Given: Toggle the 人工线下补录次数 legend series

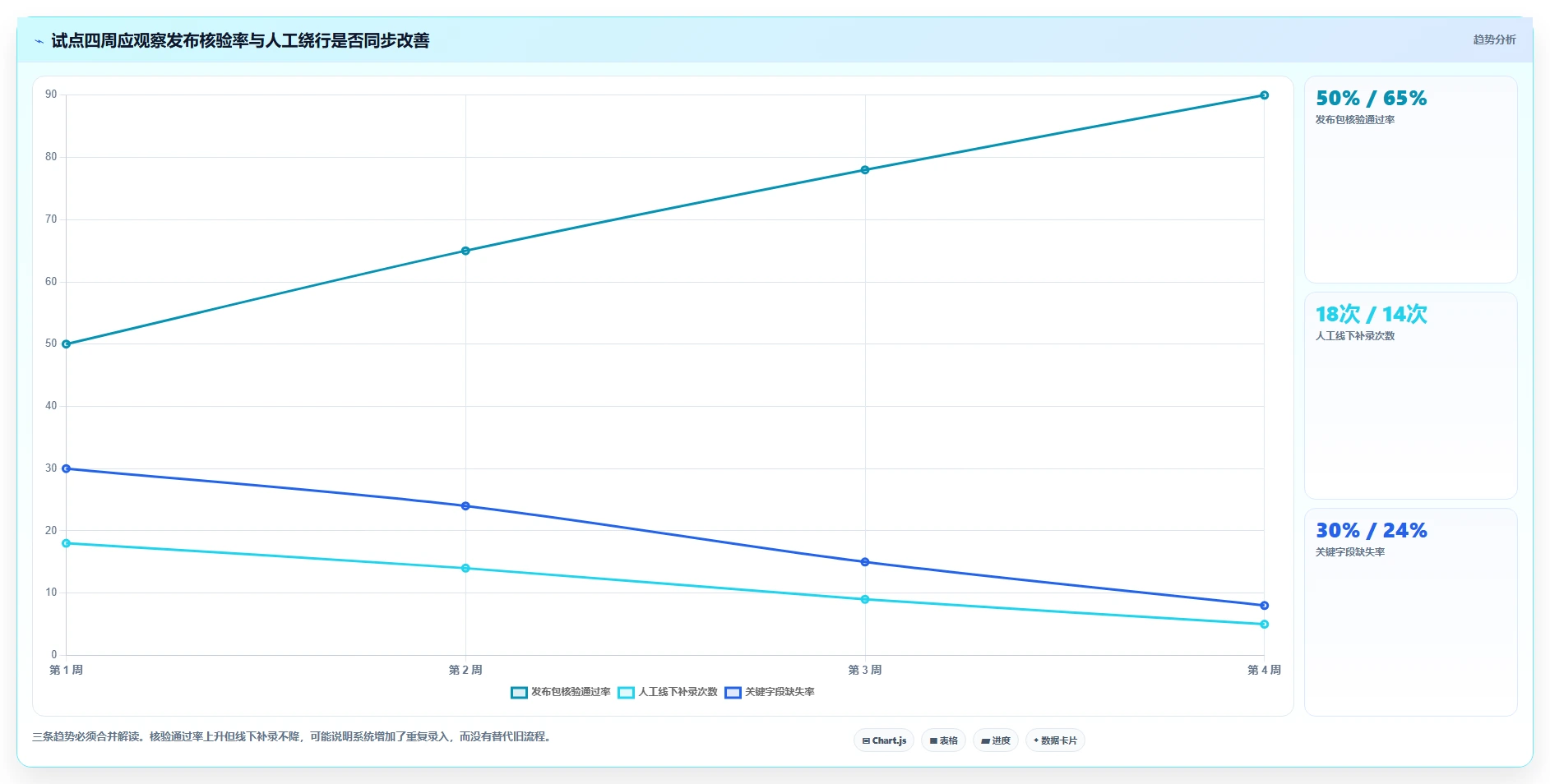Looking at the screenshot, I should pyautogui.click(x=668, y=692).
